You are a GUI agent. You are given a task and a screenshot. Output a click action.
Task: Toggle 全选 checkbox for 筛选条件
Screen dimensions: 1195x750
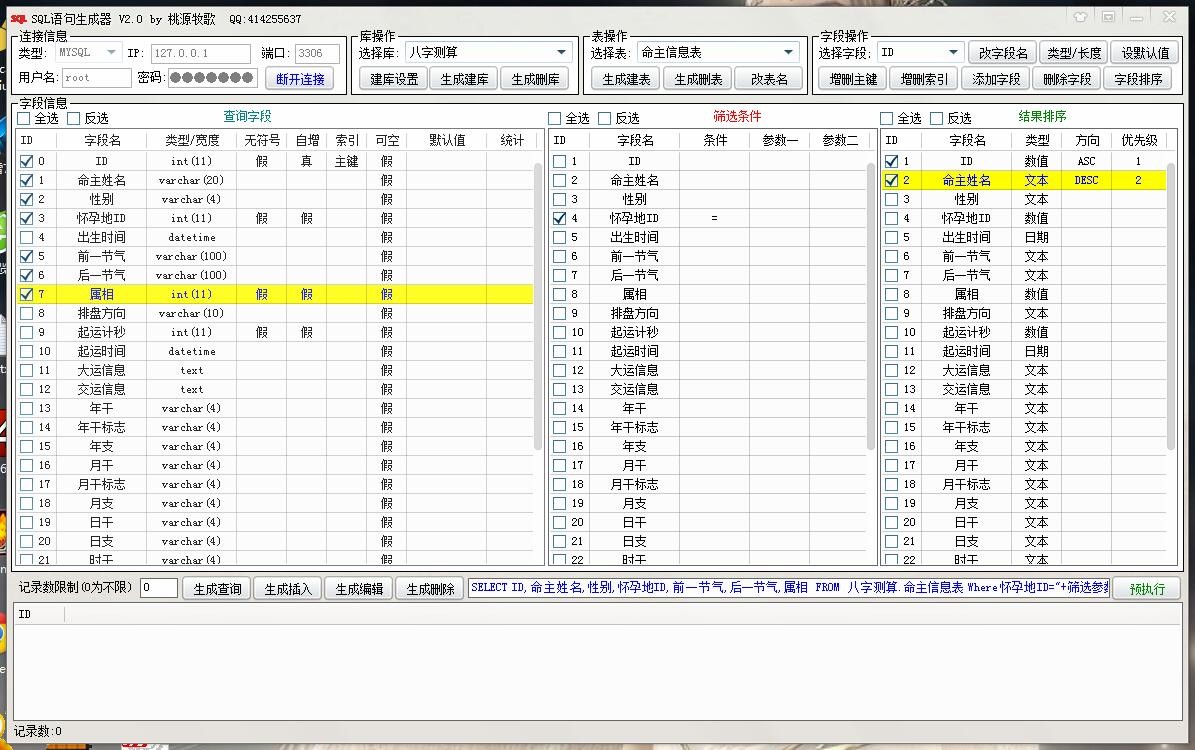[x=555, y=118]
